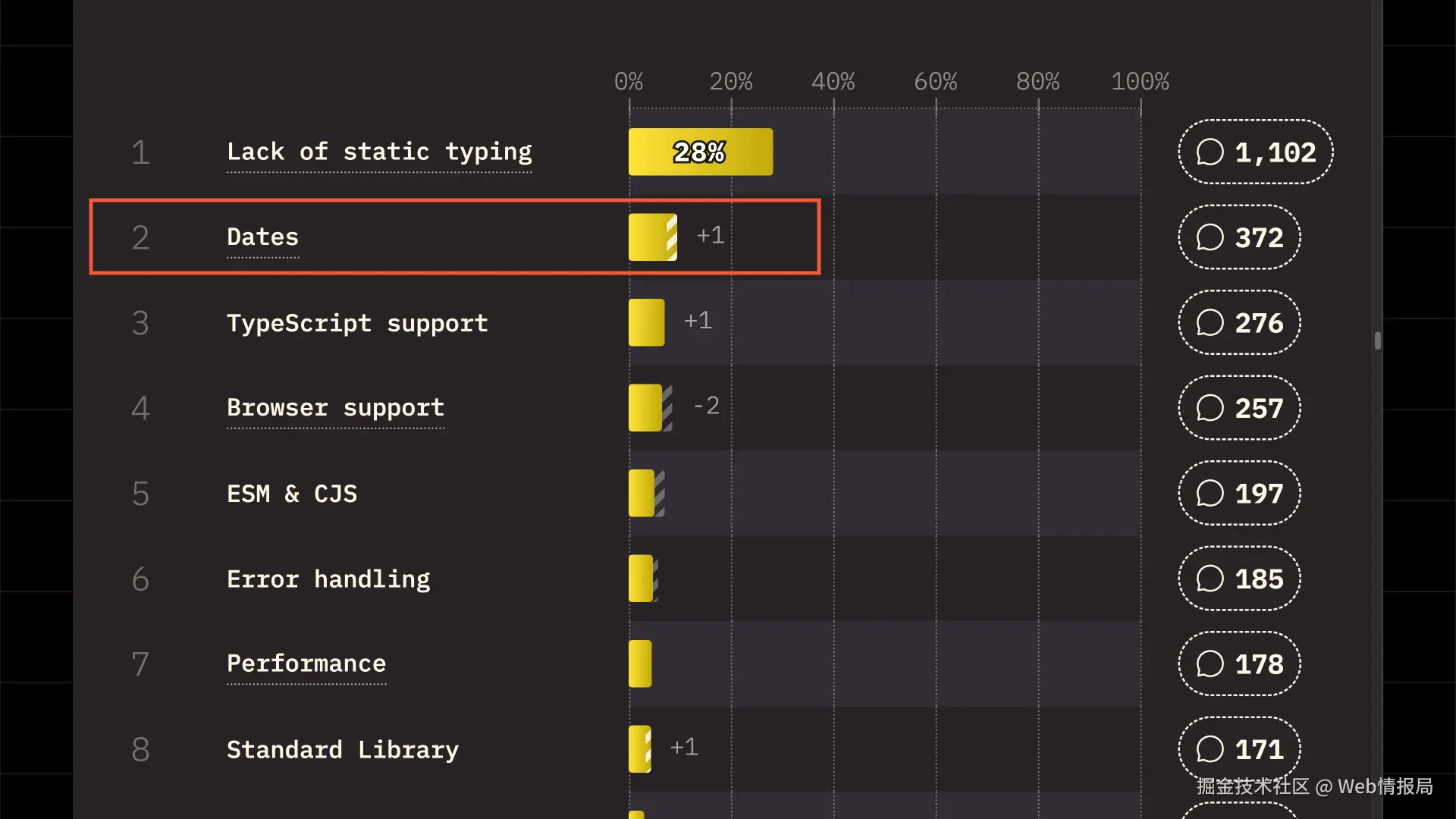Click the 'Error handling' label

pos(328,579)
